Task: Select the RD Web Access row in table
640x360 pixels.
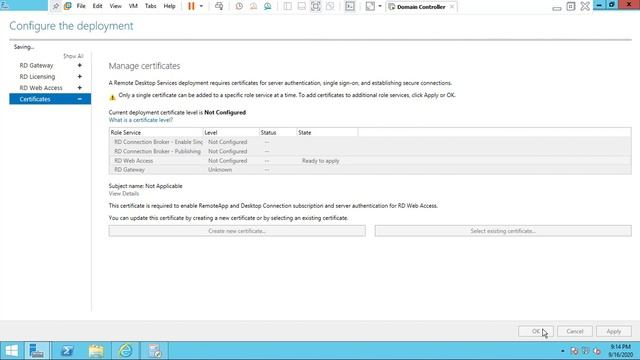Action: (370, 161)
